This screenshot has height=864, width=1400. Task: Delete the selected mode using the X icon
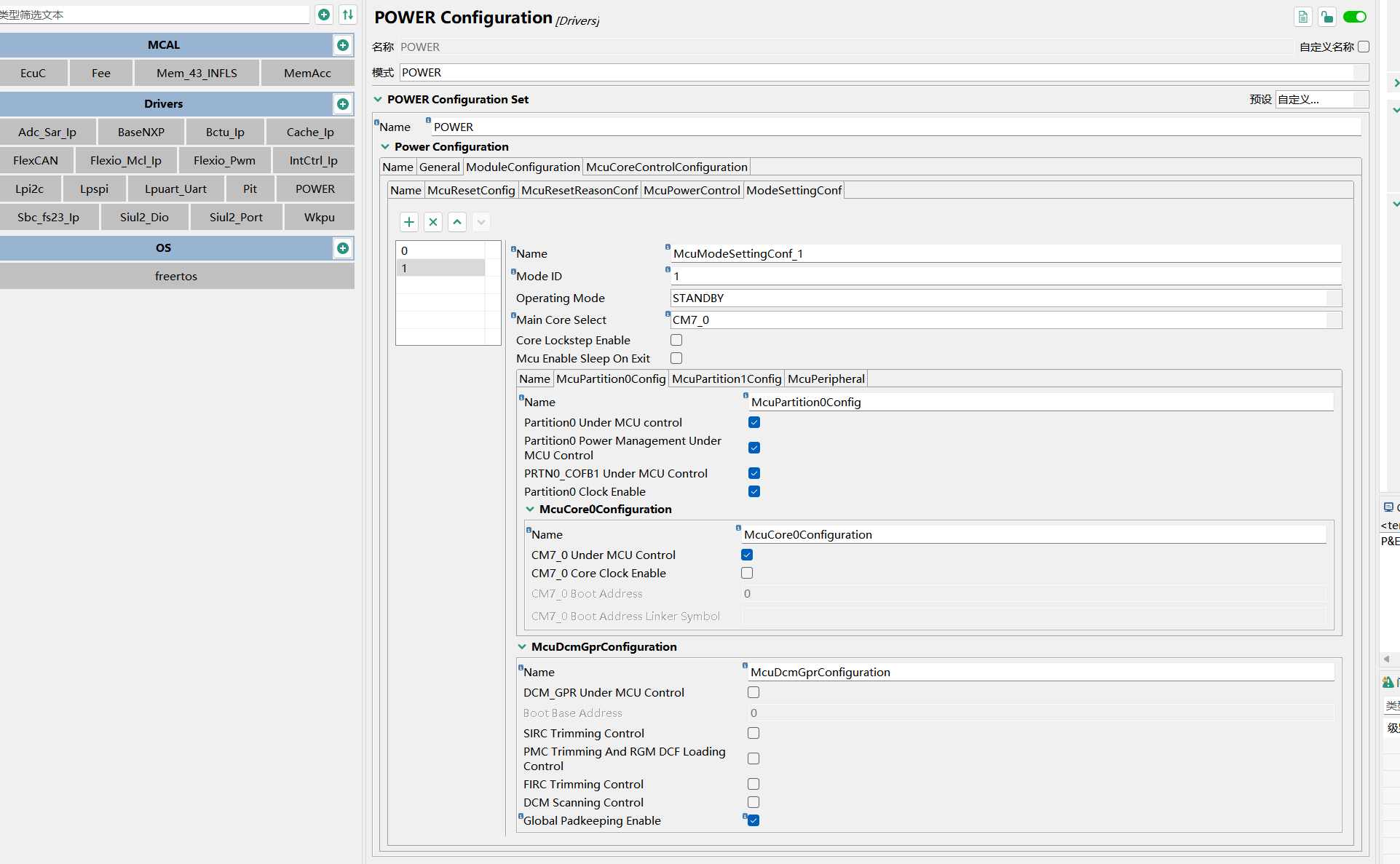(x=433, y=222)
